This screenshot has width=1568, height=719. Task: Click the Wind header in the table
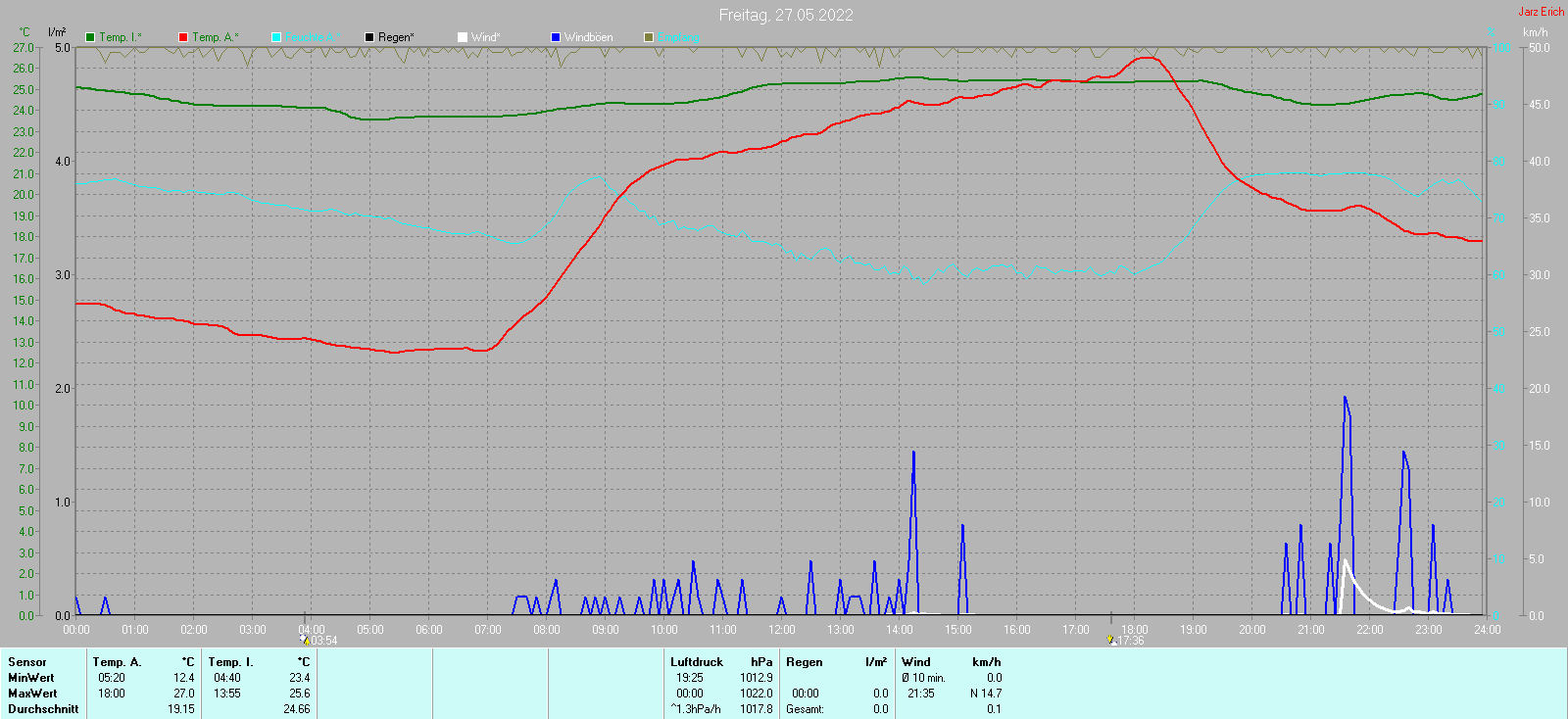click(915, 662)
